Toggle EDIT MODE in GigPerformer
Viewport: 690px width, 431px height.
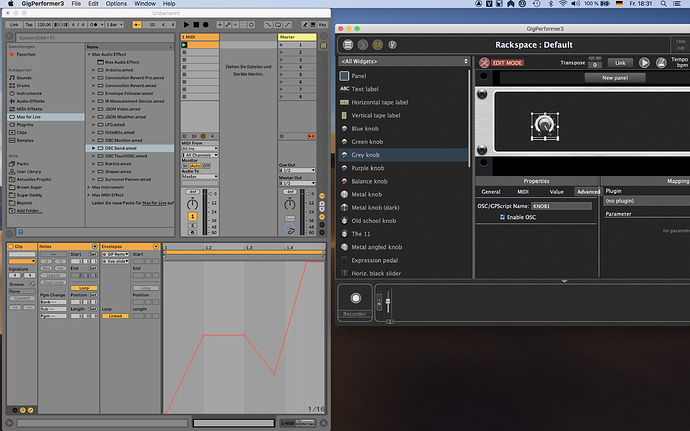[502, 63]
